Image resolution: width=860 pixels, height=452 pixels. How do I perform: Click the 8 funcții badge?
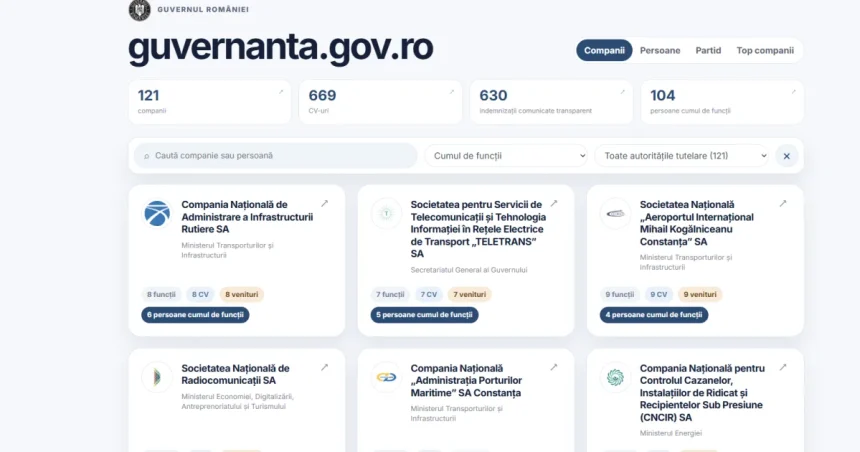tap(161, 295)
